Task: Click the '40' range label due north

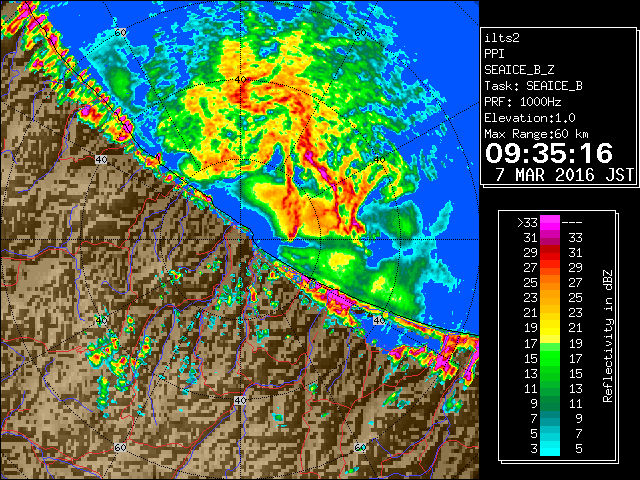Action: point(240,79)
